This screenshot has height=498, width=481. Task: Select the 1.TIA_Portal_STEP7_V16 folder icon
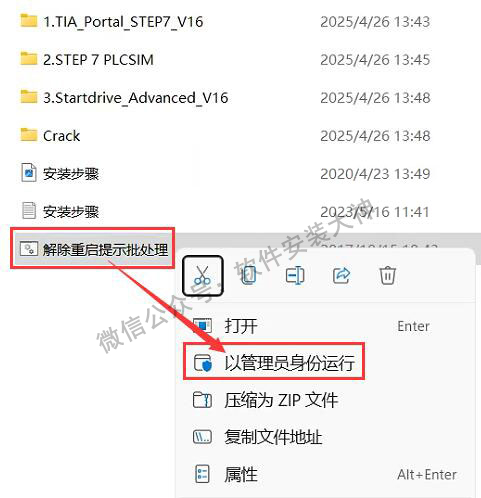29,21
